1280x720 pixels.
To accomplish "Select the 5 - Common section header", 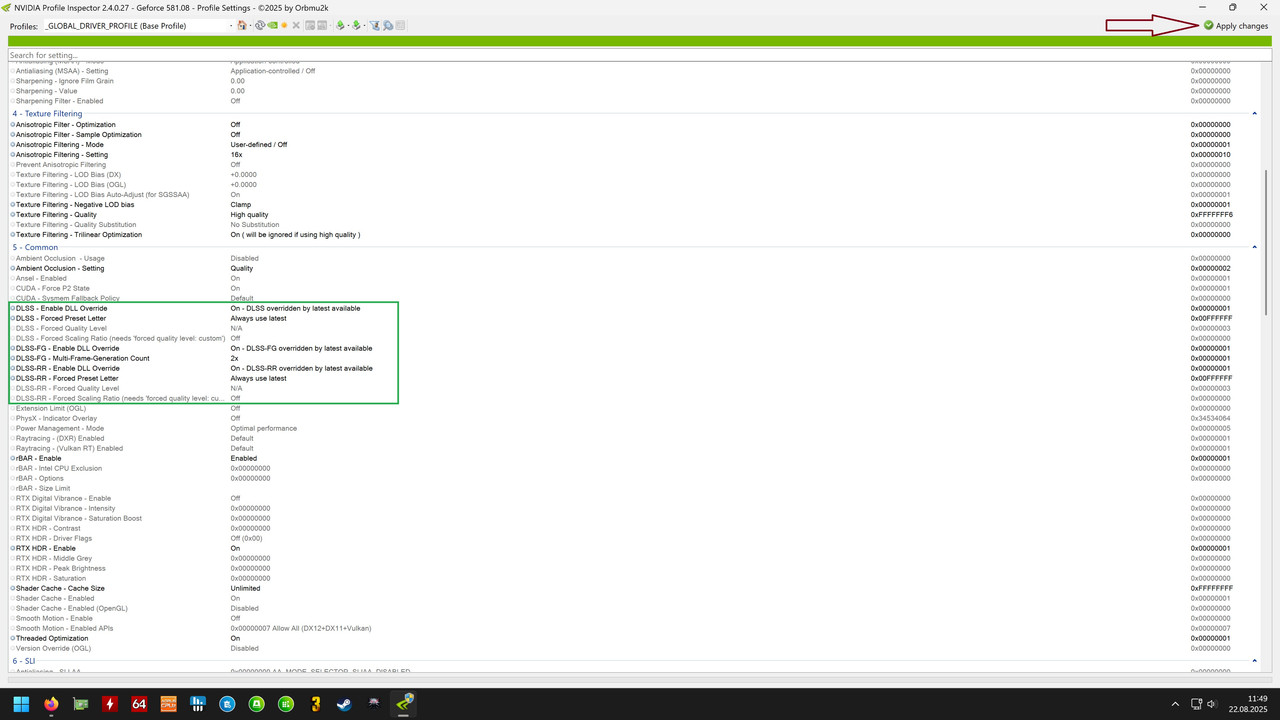I will coord(35,247).
